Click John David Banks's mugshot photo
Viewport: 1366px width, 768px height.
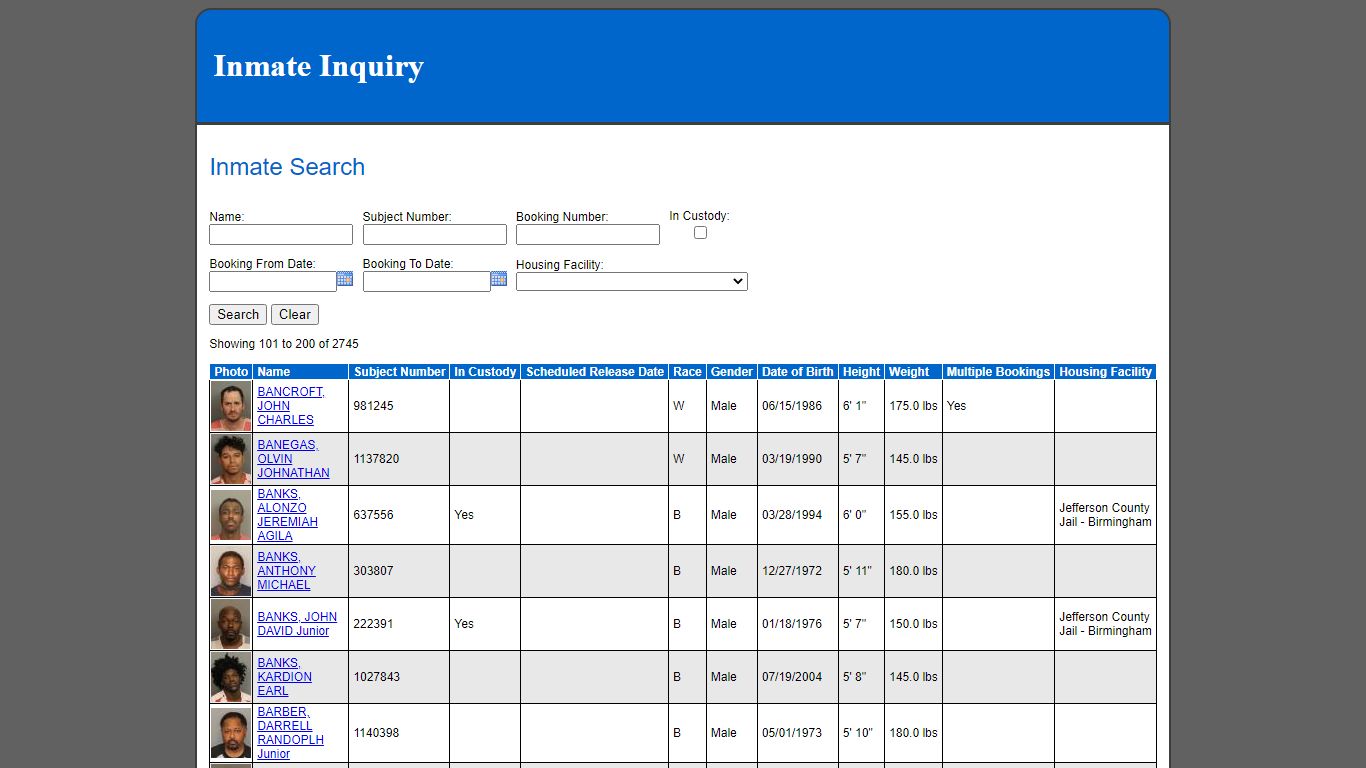(231, 624)
